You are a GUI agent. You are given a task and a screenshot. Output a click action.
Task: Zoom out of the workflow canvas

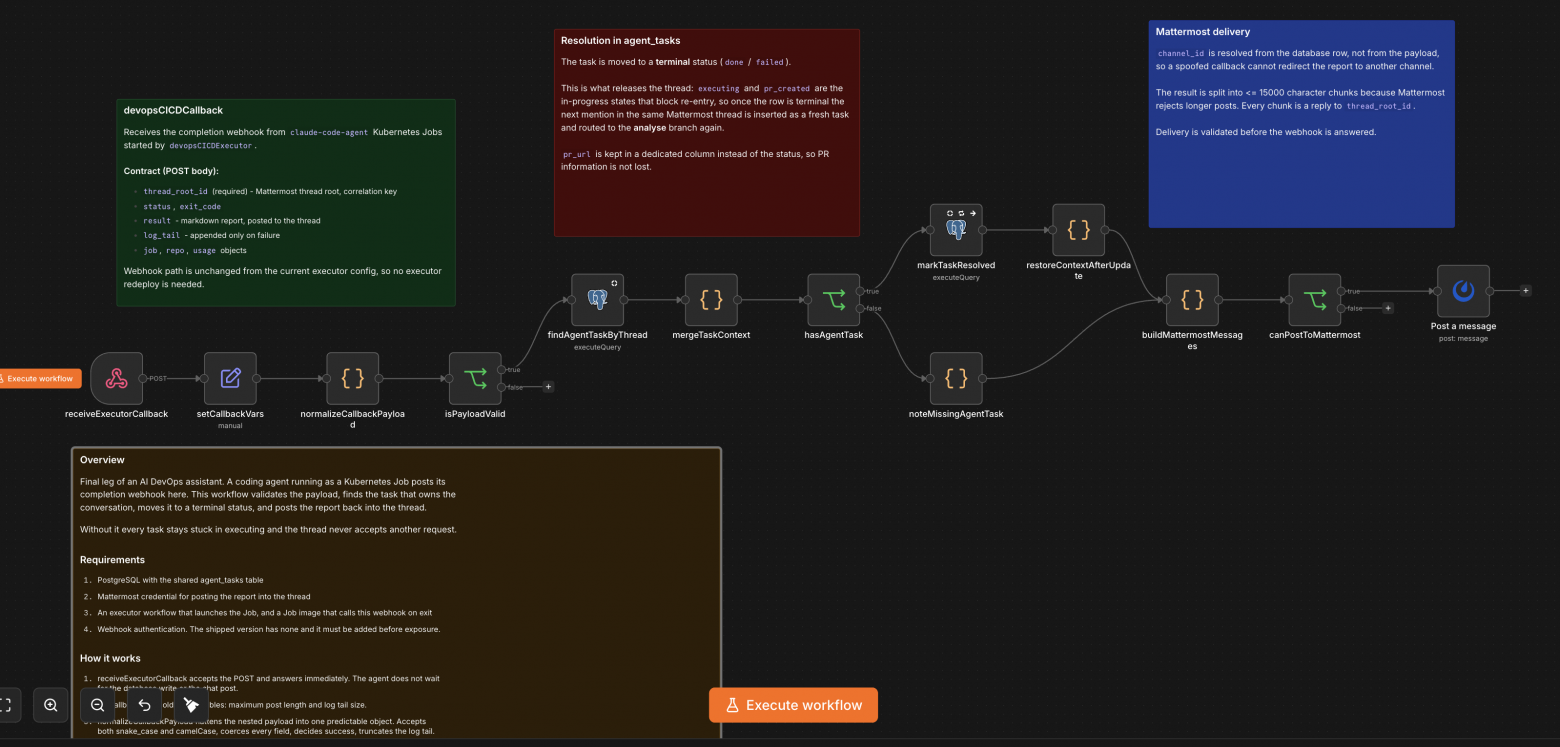[98, 705]
